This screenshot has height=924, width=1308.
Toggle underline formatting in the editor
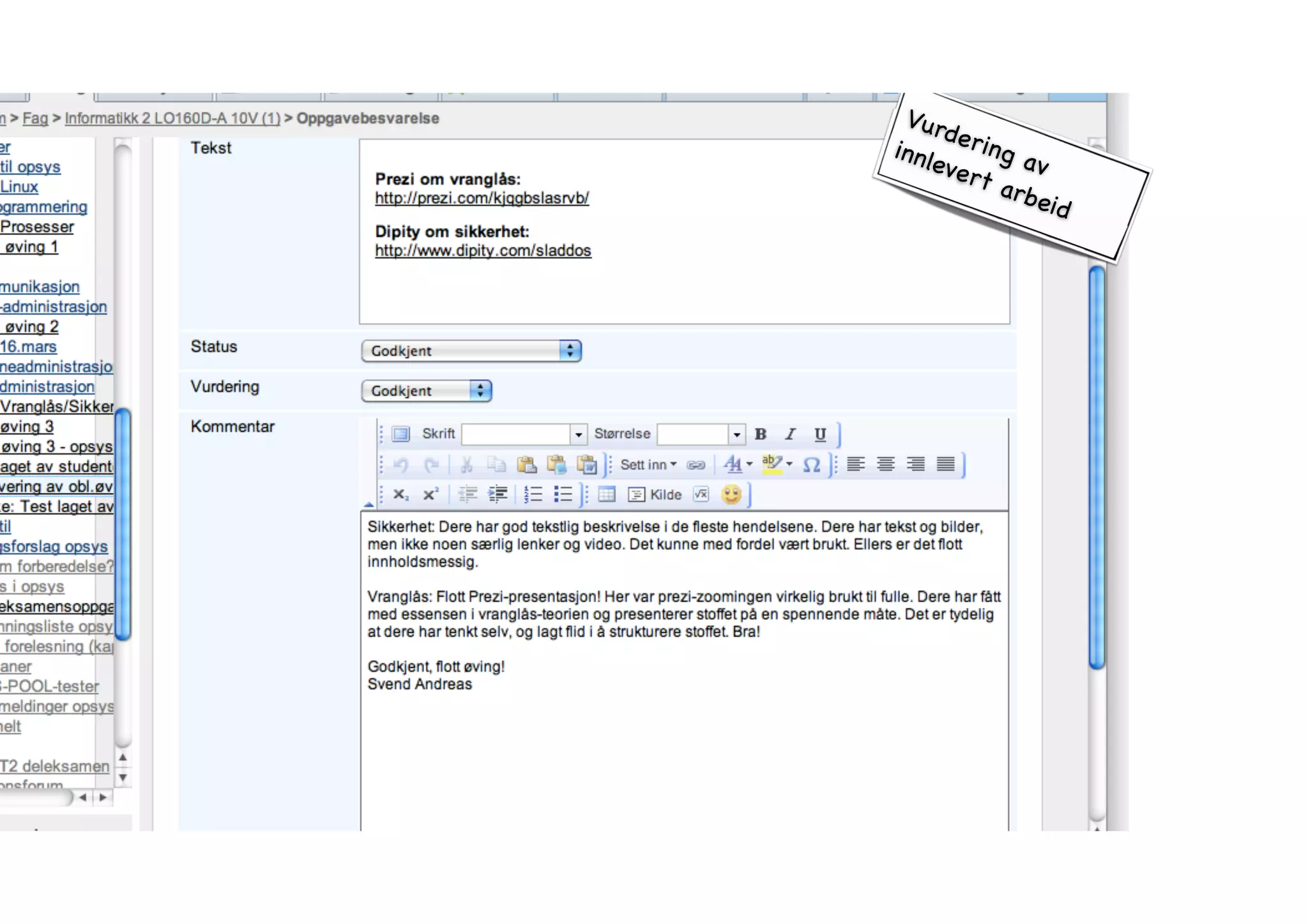click(x=820, y=434)
